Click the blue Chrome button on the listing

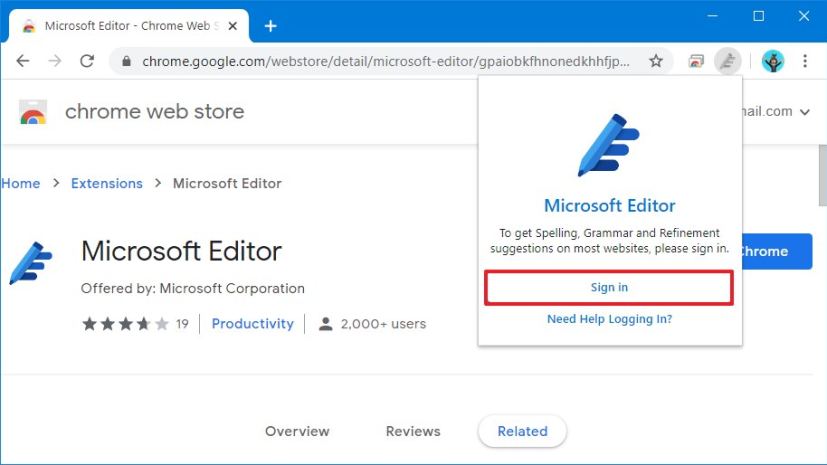[x=777, y=251]
